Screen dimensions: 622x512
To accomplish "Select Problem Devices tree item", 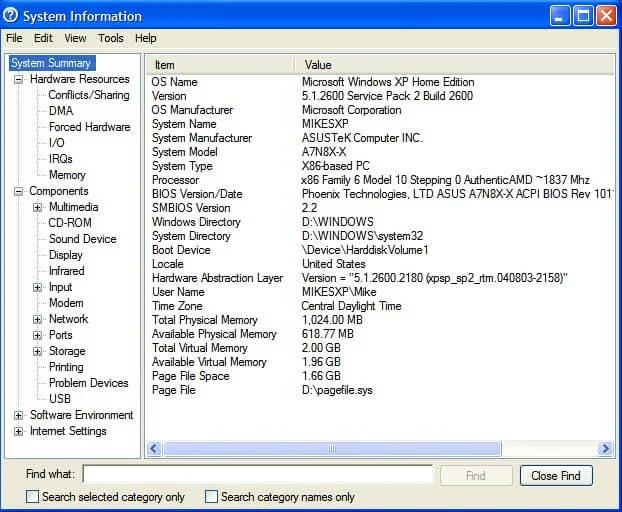I will (x=89, y=383).
